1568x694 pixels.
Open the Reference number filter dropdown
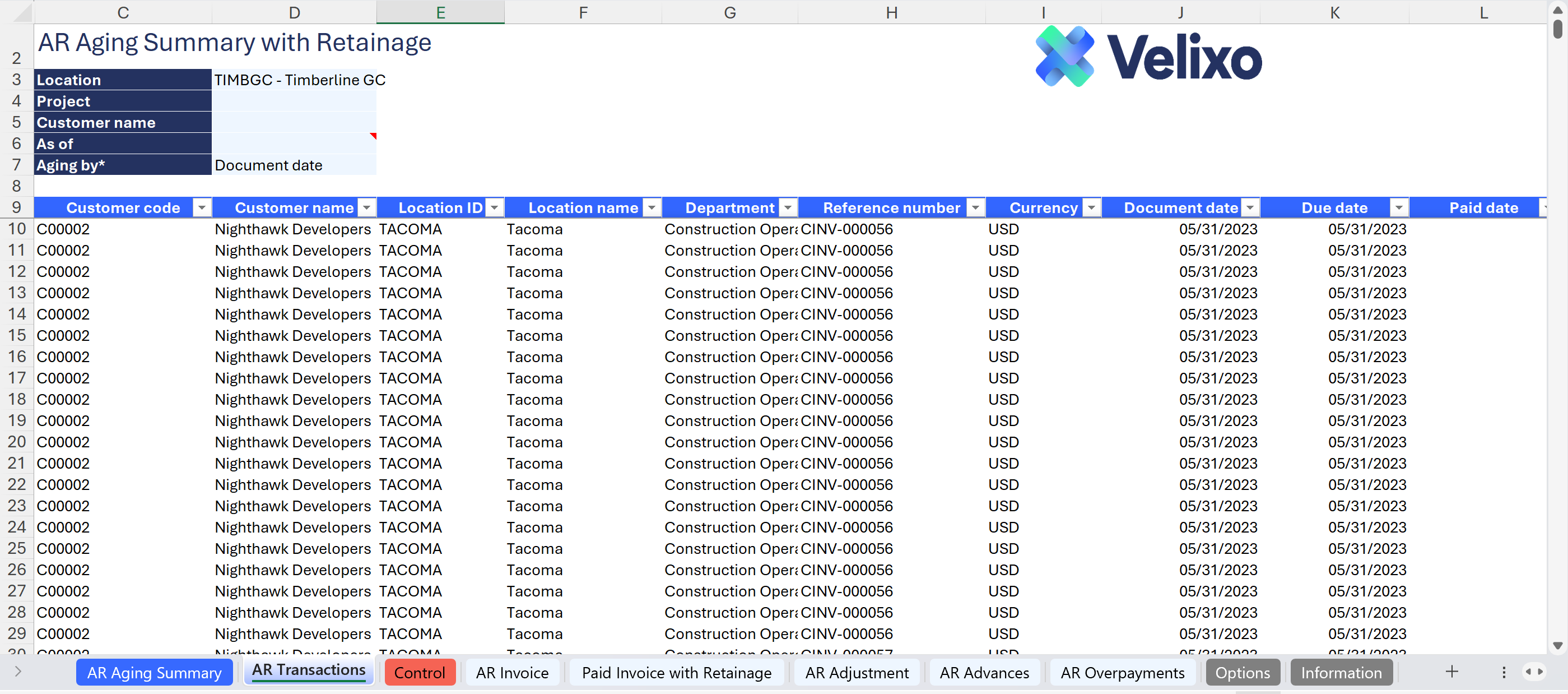click(975, 208)
